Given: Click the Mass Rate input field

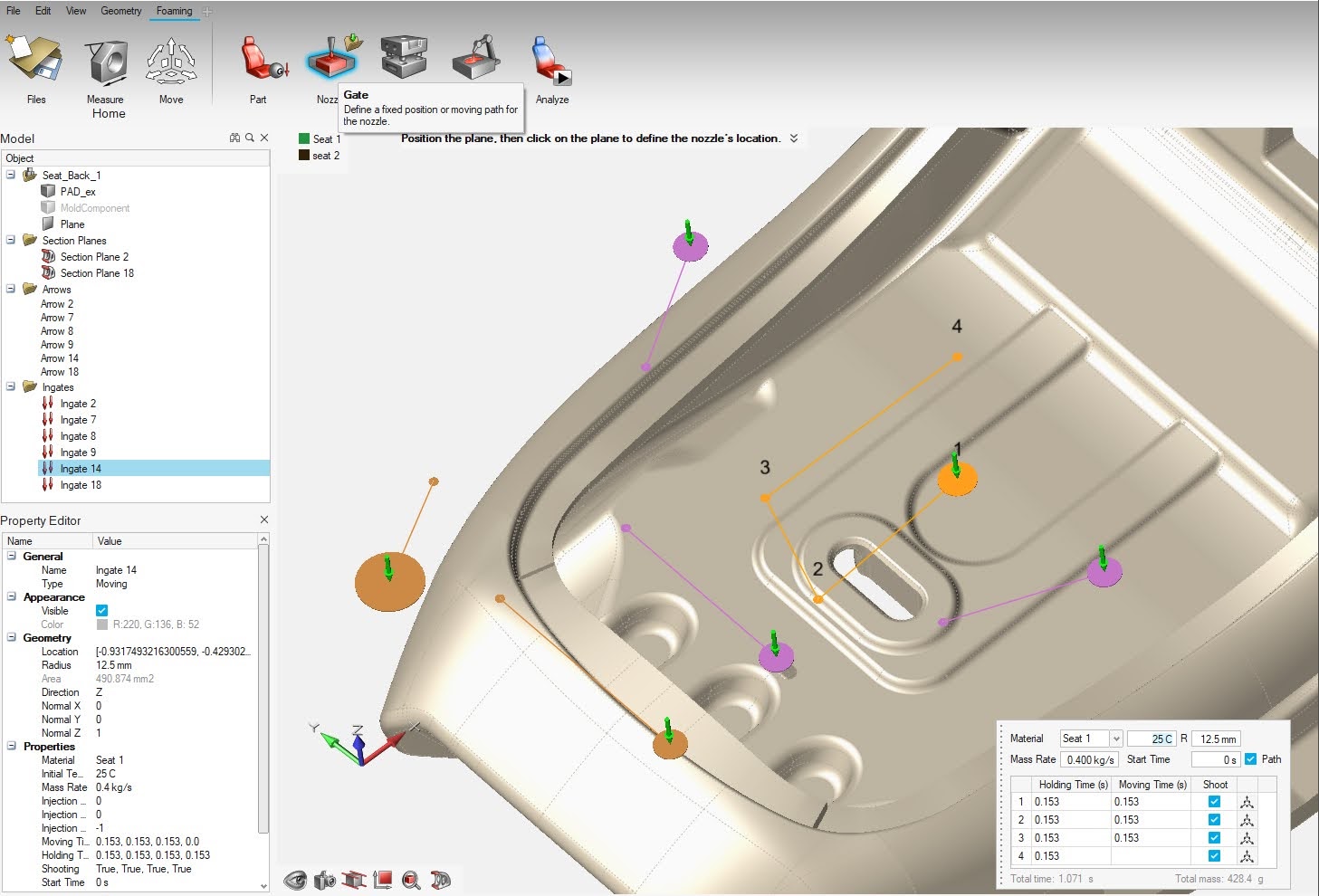Looking at the screenshot, I should [1090, 760].
